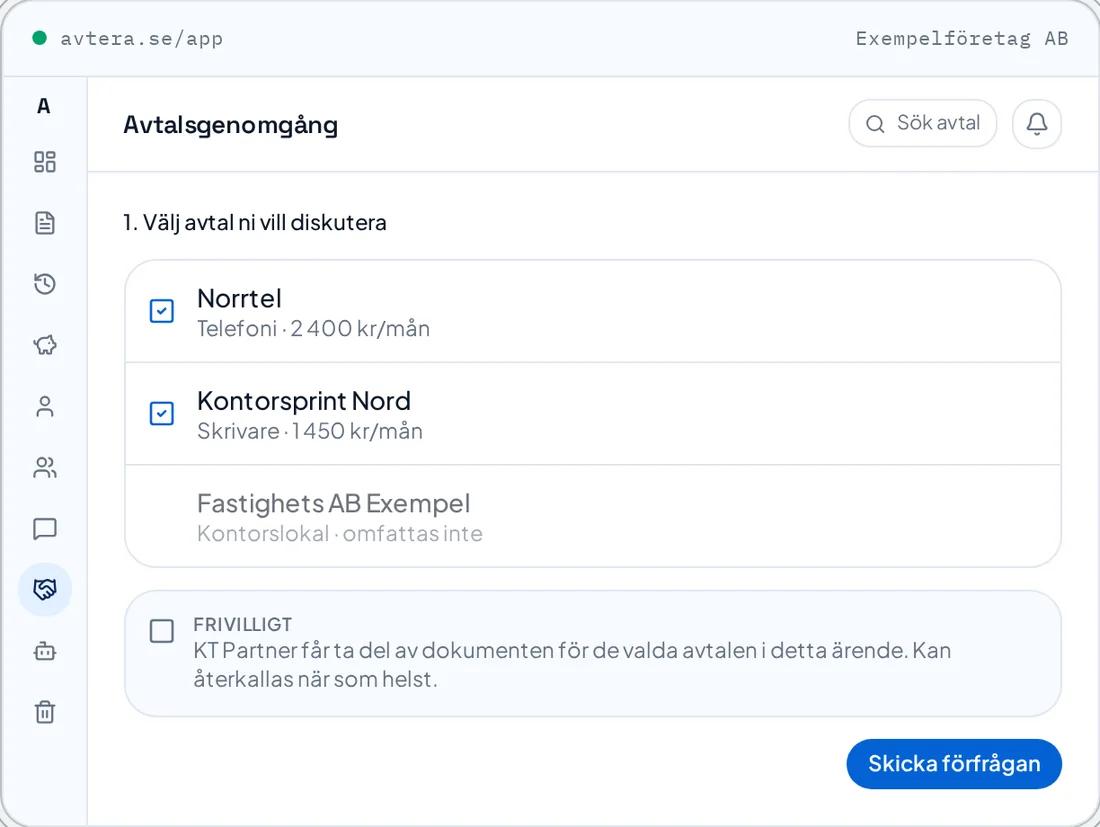Open the documents icon in sidebar
The width and height of the screenshot is (1100, 827).
click(x=45, y=223)
